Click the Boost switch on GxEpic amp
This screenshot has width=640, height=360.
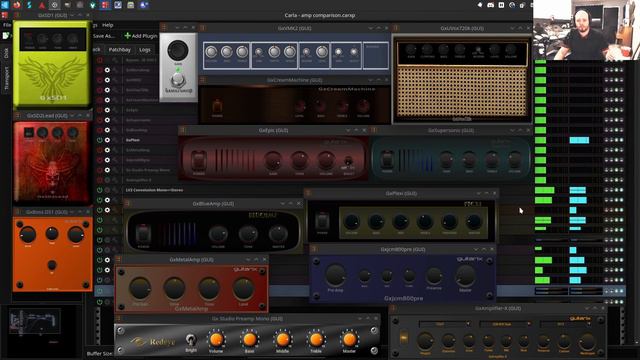(348, 160)
